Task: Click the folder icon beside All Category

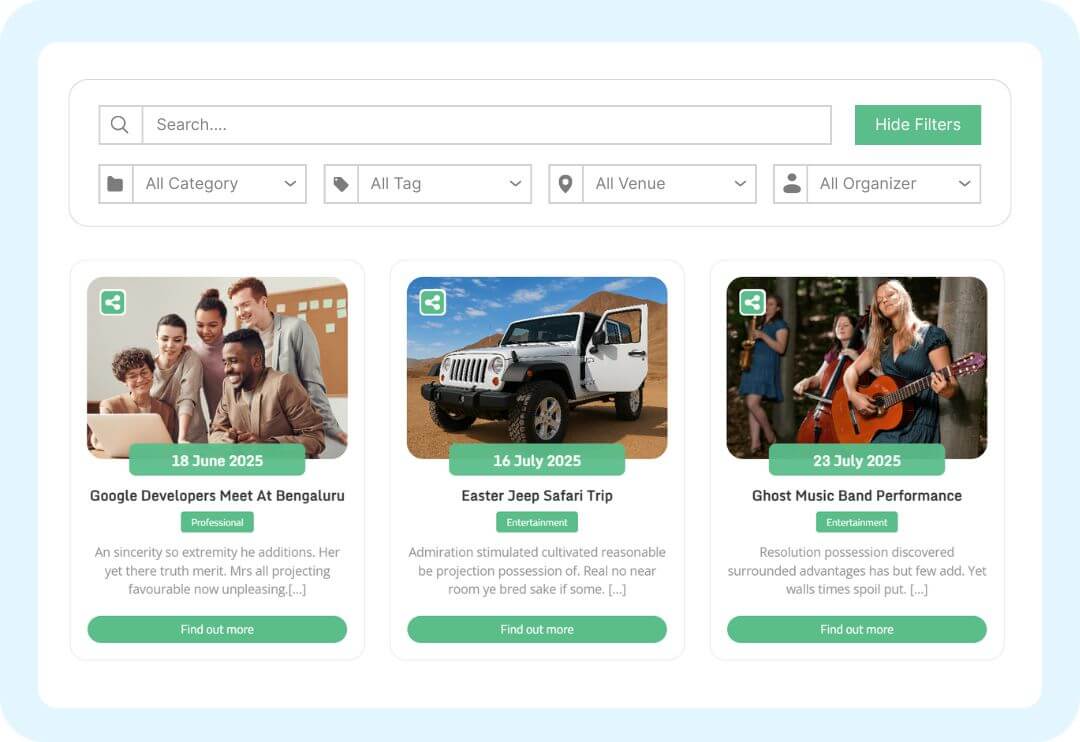Action: [x=116, y=184]
